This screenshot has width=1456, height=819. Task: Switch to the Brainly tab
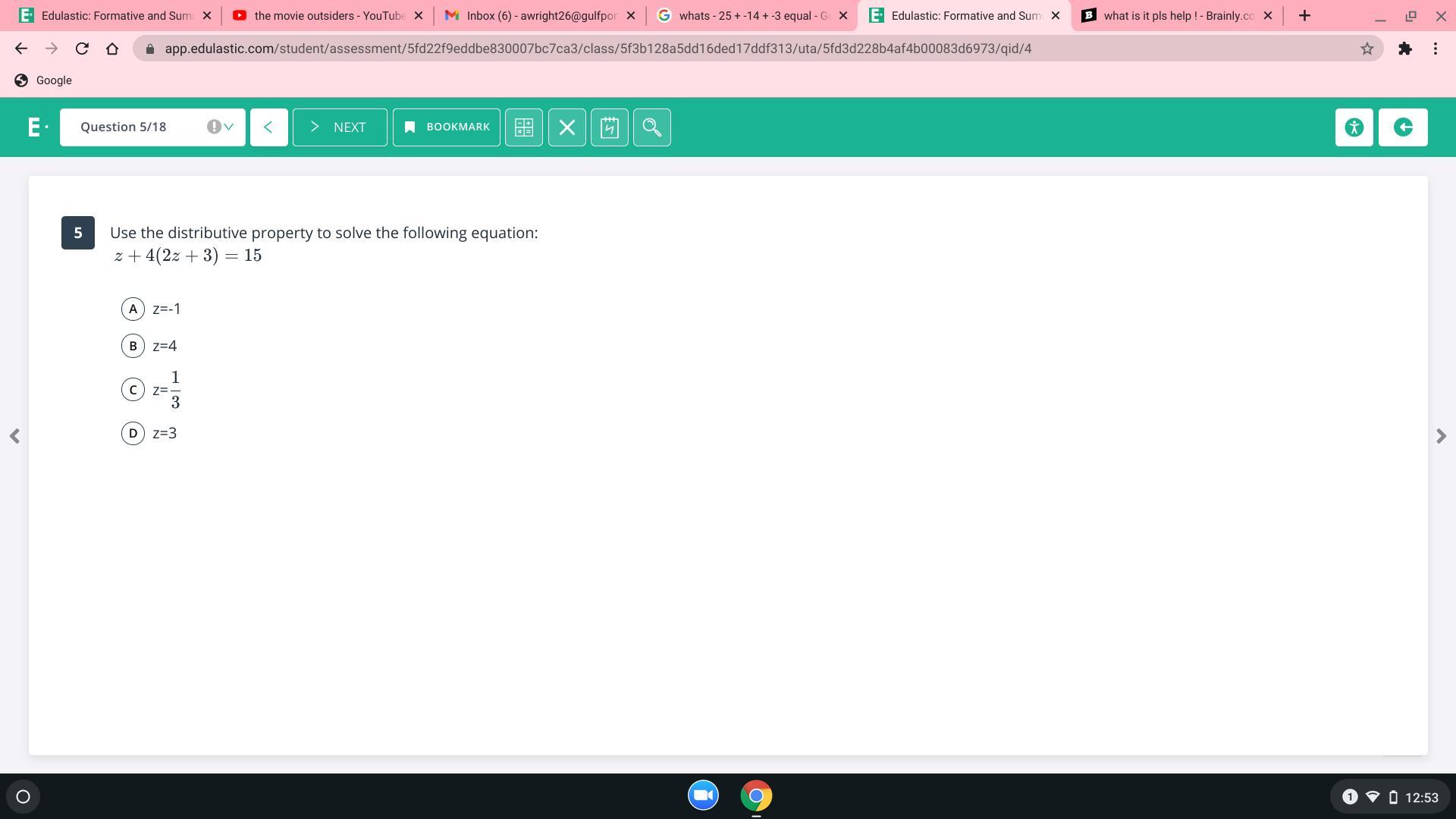coord(1177,15)
